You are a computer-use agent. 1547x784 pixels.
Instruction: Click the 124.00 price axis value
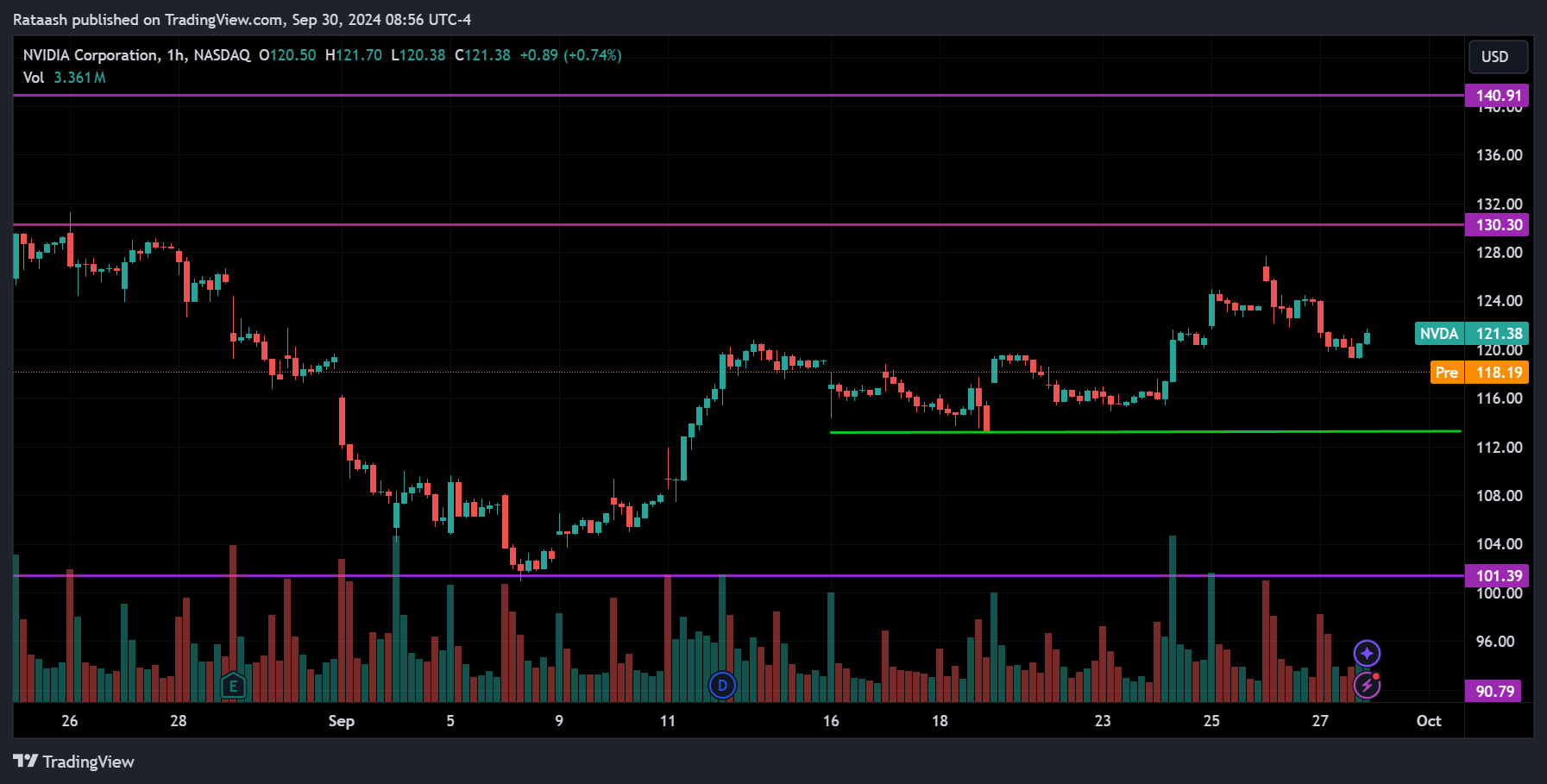(x=1499, y=301)
